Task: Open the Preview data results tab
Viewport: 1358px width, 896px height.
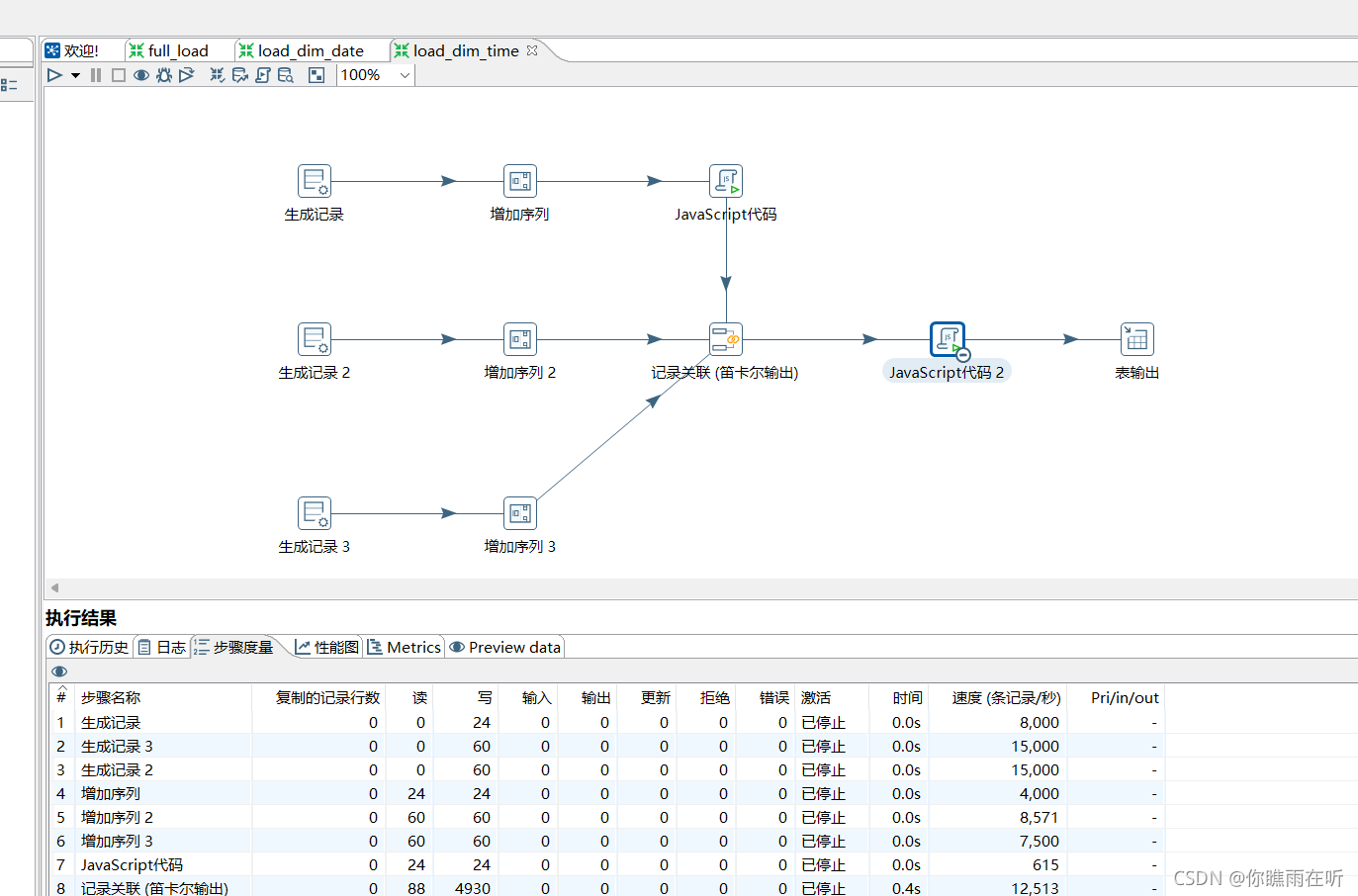Action: point(505,647)
